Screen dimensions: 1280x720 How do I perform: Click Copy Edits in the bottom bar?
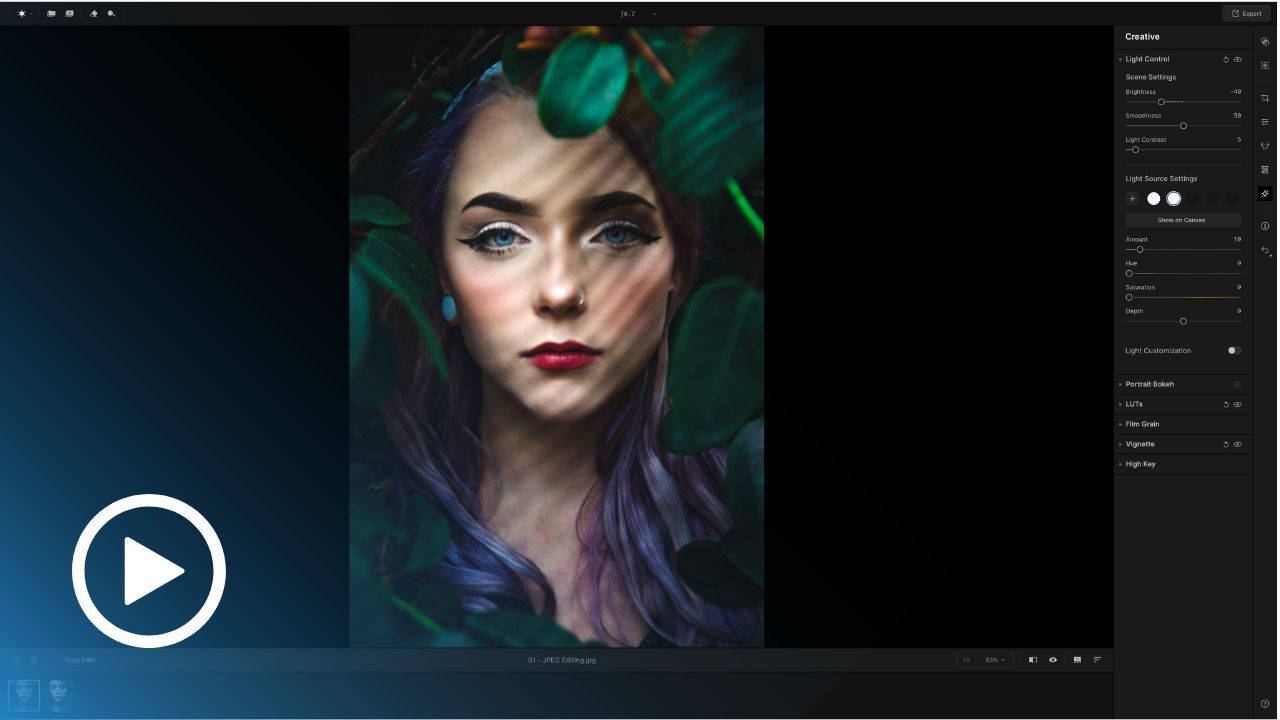(x=81, y=660)
